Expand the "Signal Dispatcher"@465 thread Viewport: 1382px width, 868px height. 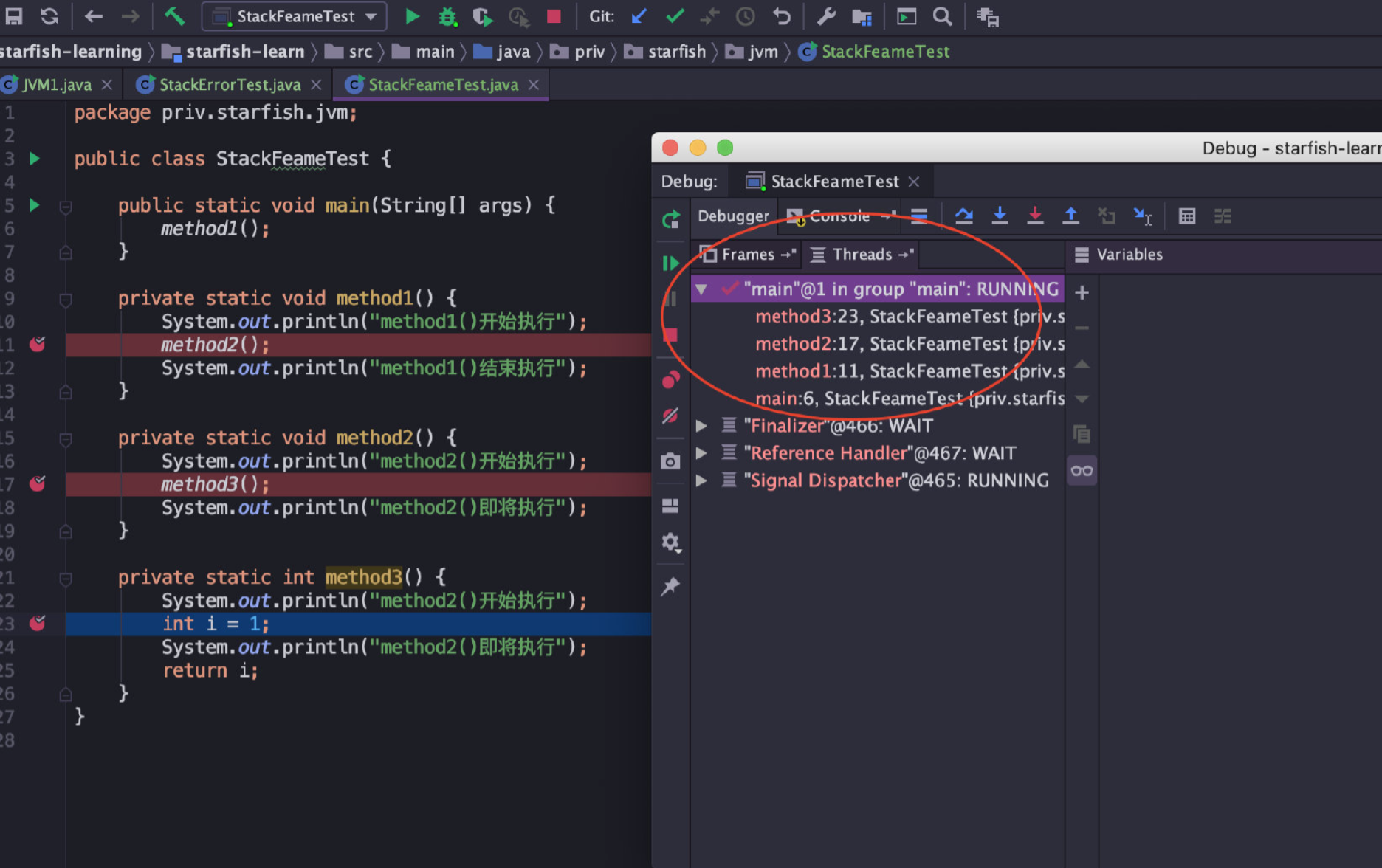pyautogui.click(x=701, y=480)
